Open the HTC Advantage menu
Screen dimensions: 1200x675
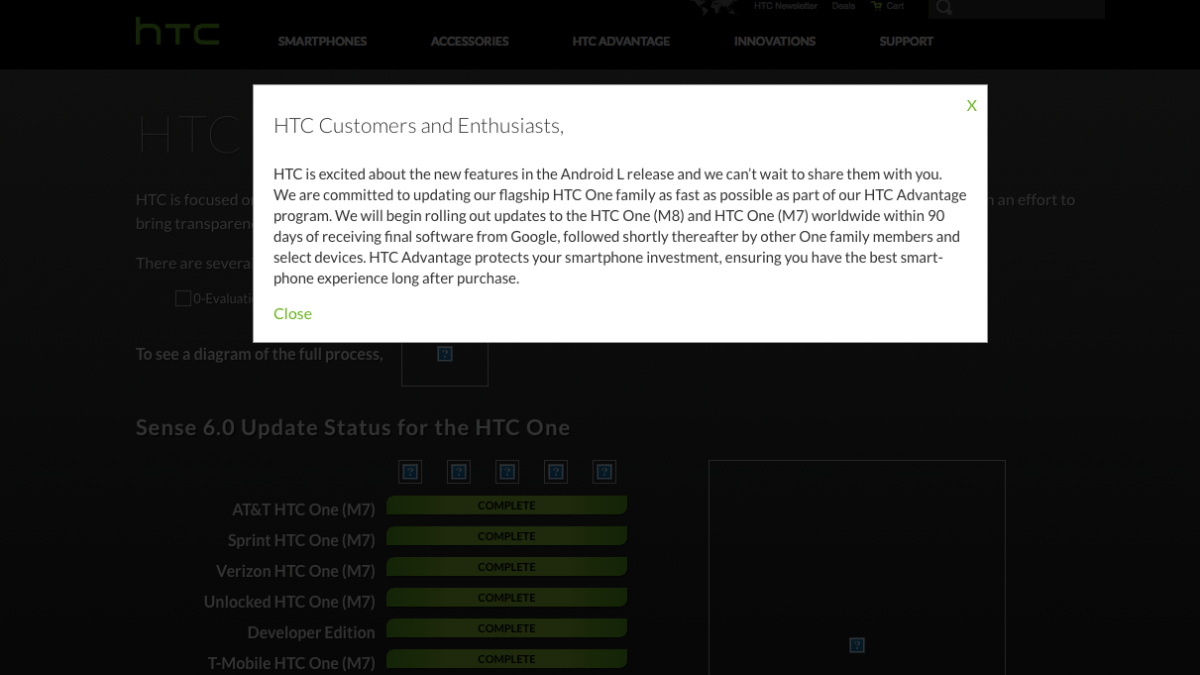click(x=621, y=41)
